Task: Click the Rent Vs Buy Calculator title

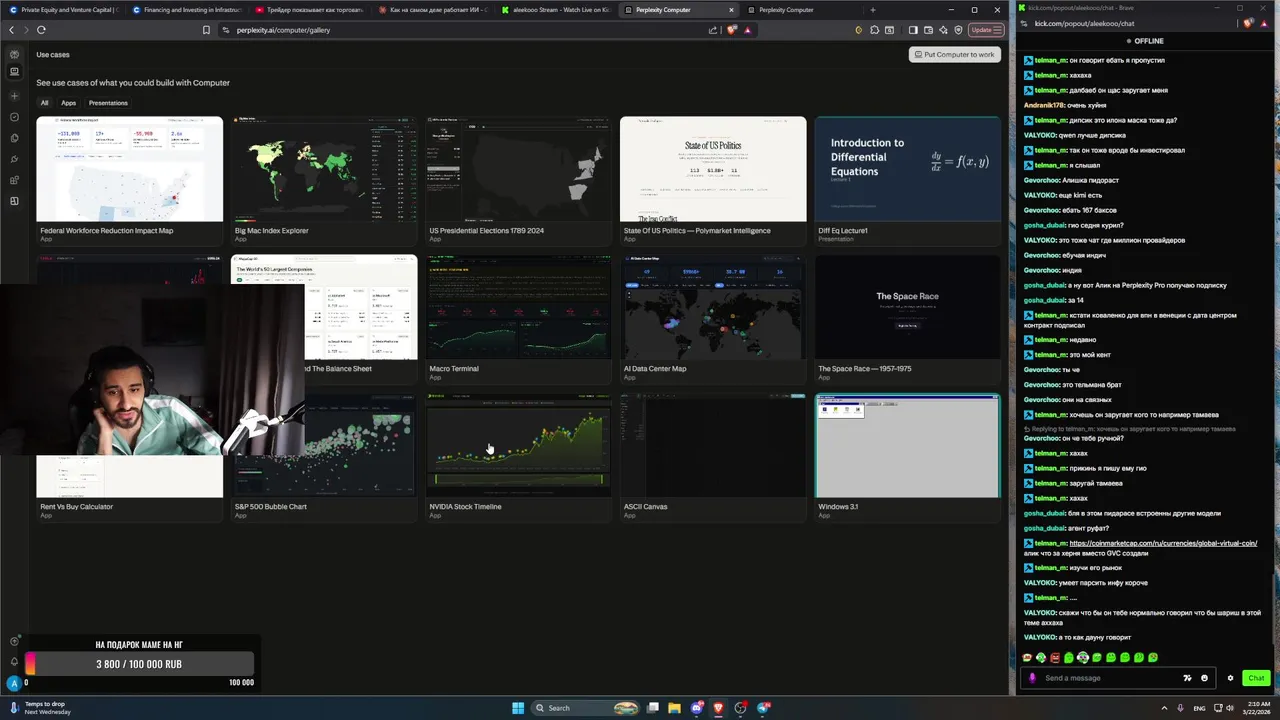Action: (76, 507)
